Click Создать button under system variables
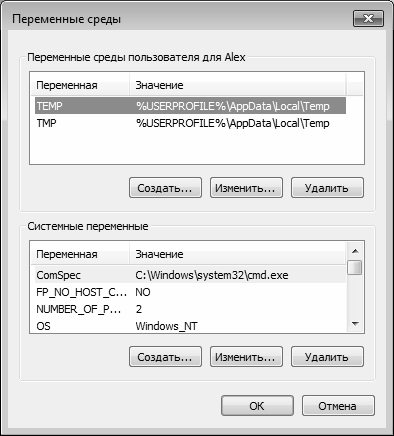The image size is (394, 436). (x=165, y=357)
